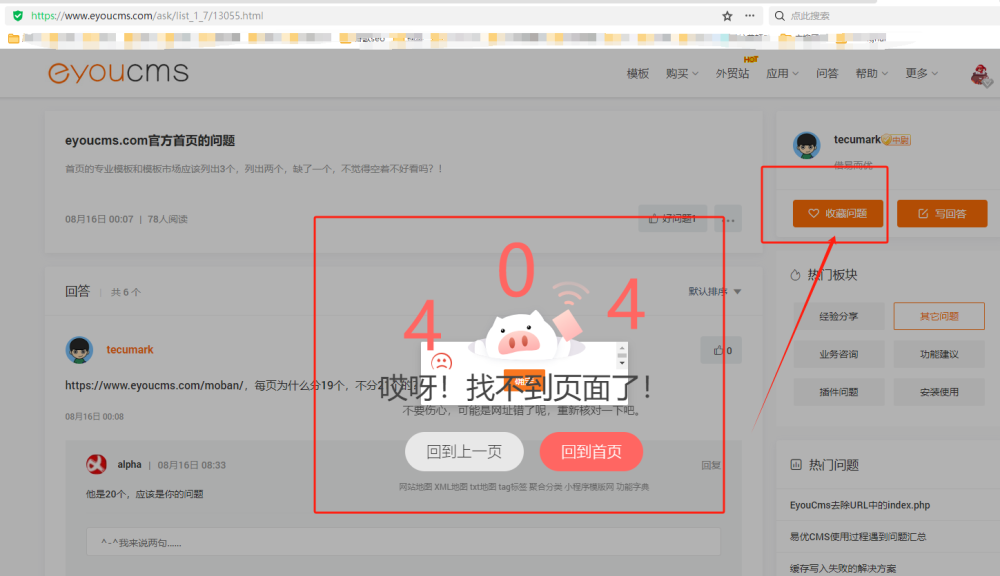
Task: Click tecumark's avatar in the answer list
Action: click(79, 350)
